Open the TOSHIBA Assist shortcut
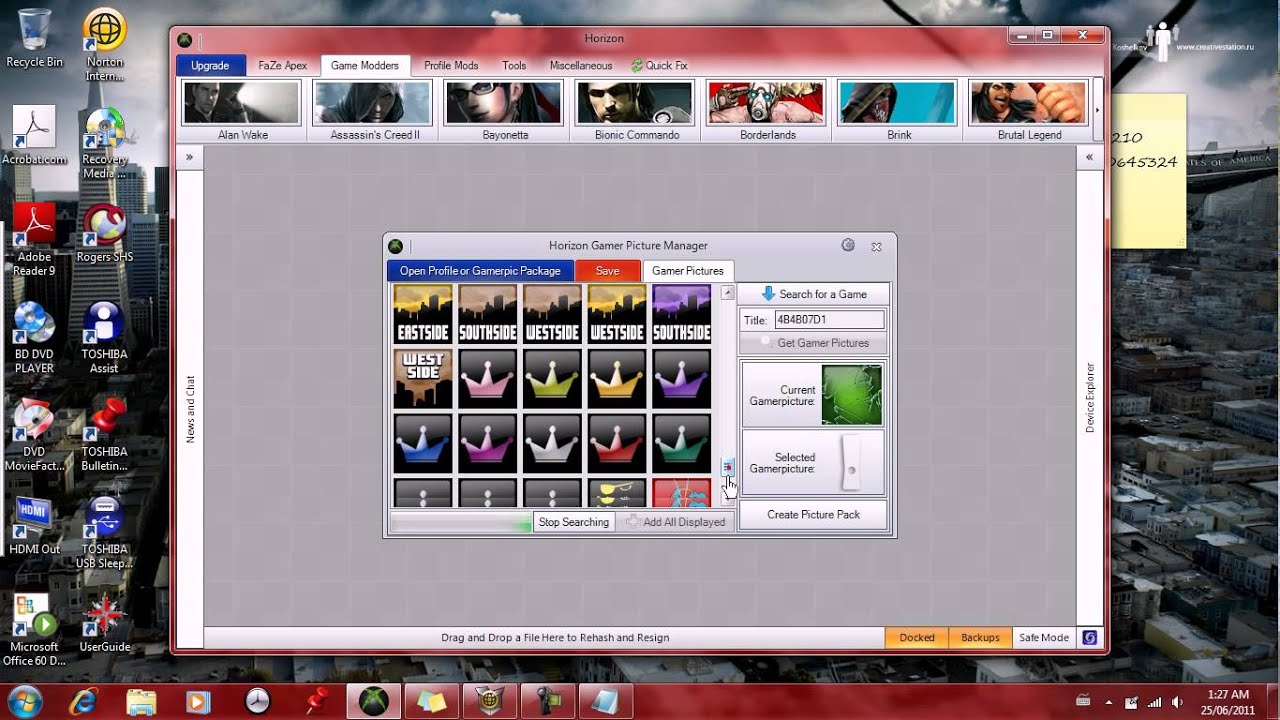1280x720 pixels. tap(104, 338)
